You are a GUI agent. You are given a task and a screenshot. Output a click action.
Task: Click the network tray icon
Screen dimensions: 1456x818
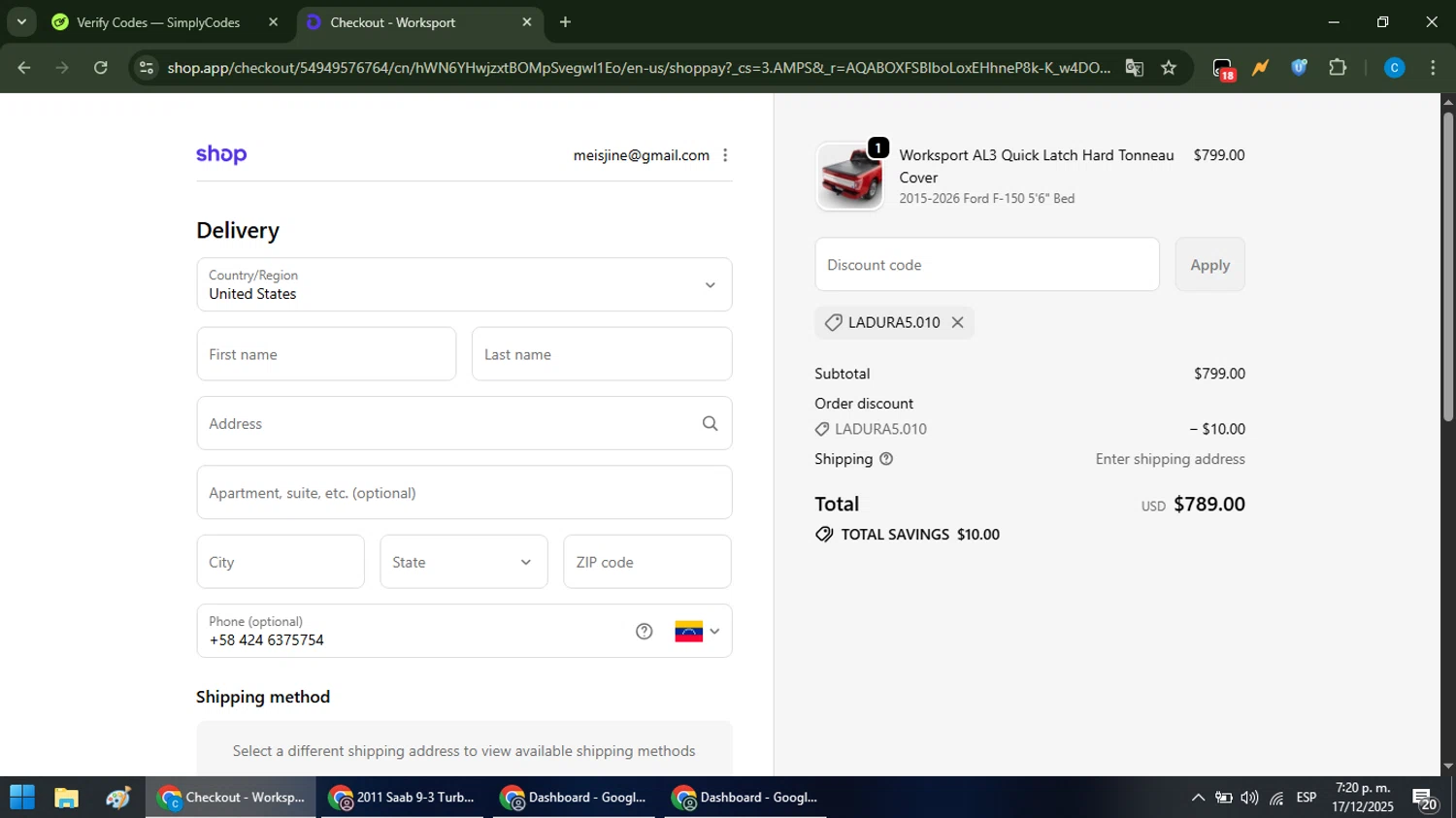pyautogui.click(x=1276, y=798)
